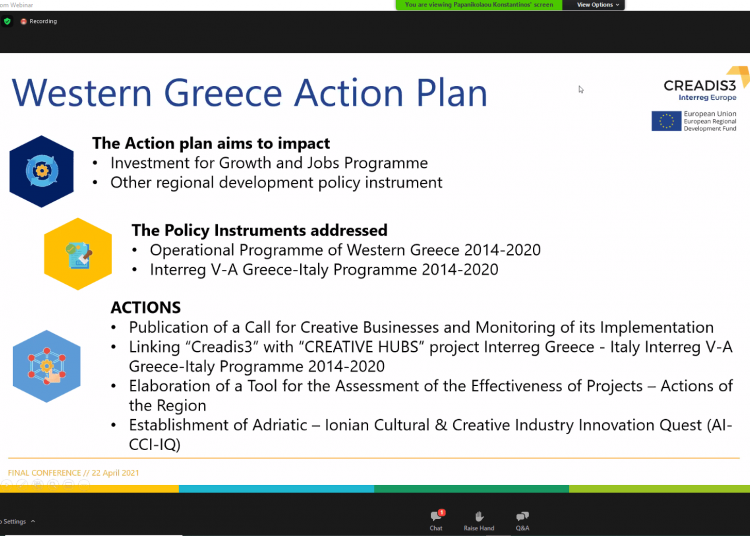750x536 pixels.
Task: Click the yellow policy hexagon icon
Action: coord(78,253)
